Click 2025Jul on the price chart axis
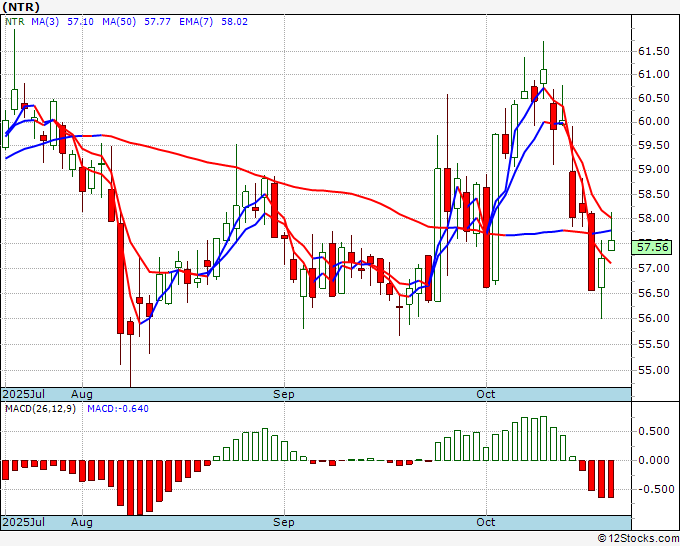 (24, 394)
